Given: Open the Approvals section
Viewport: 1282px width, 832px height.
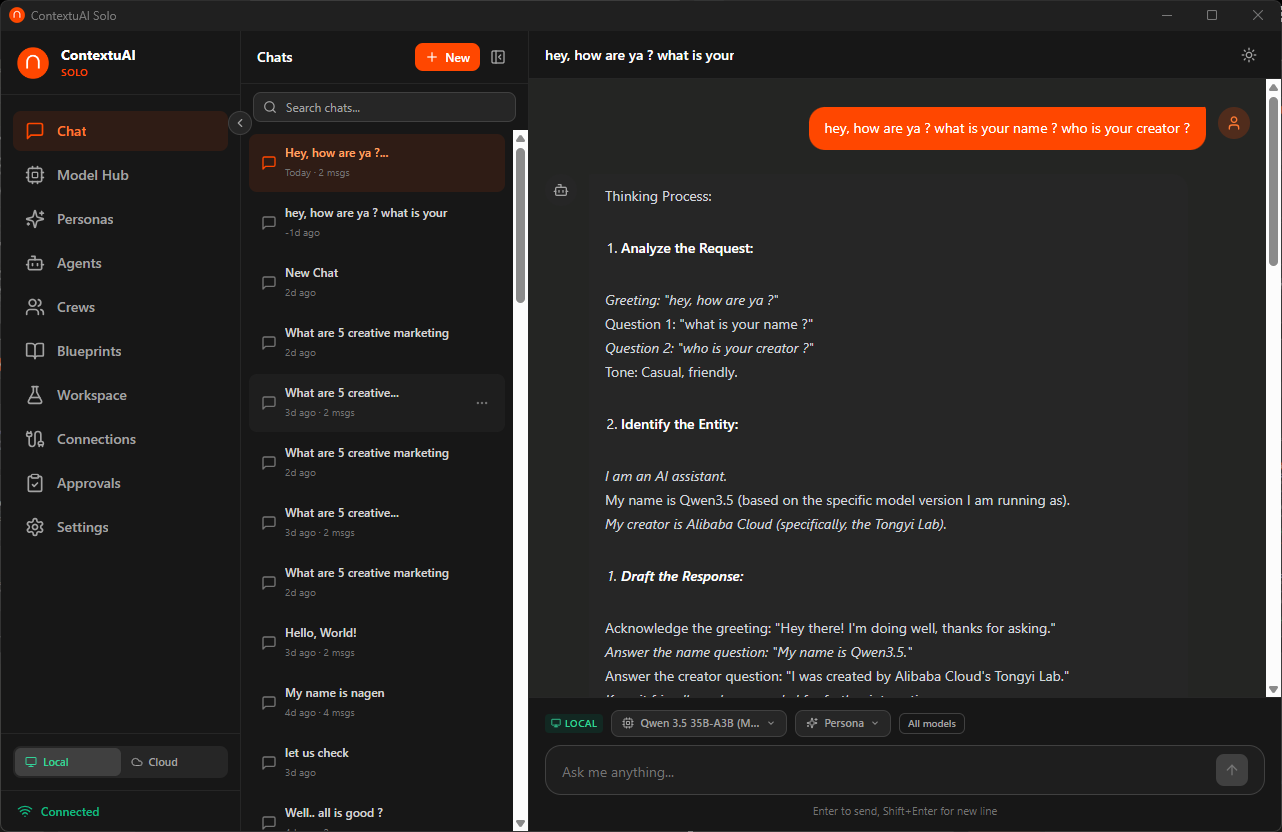Looking at the screenshot, I should pos(88,483).
